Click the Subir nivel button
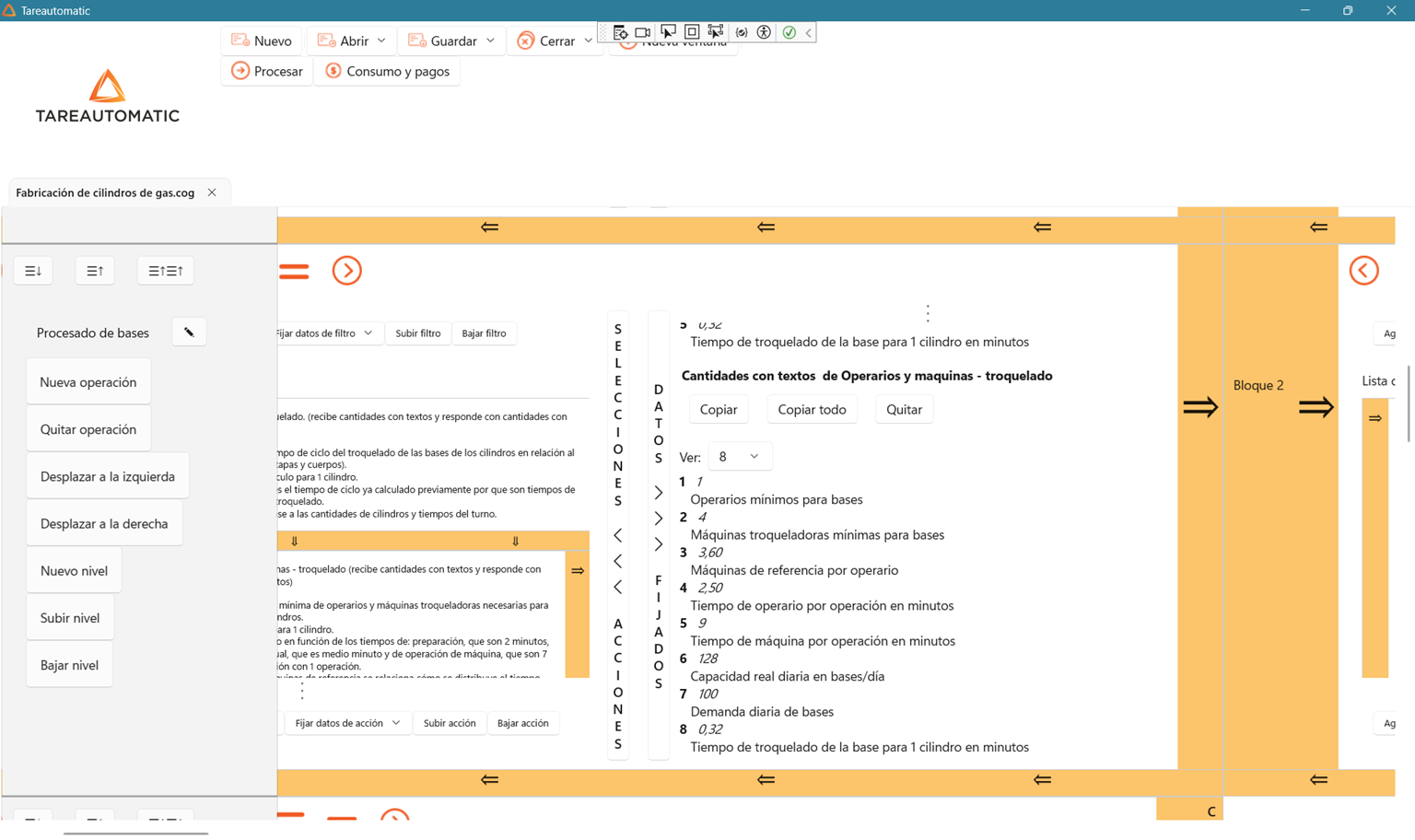This screenshot has height=840, width=1415. pyautogui.click(x=70, y=618)
